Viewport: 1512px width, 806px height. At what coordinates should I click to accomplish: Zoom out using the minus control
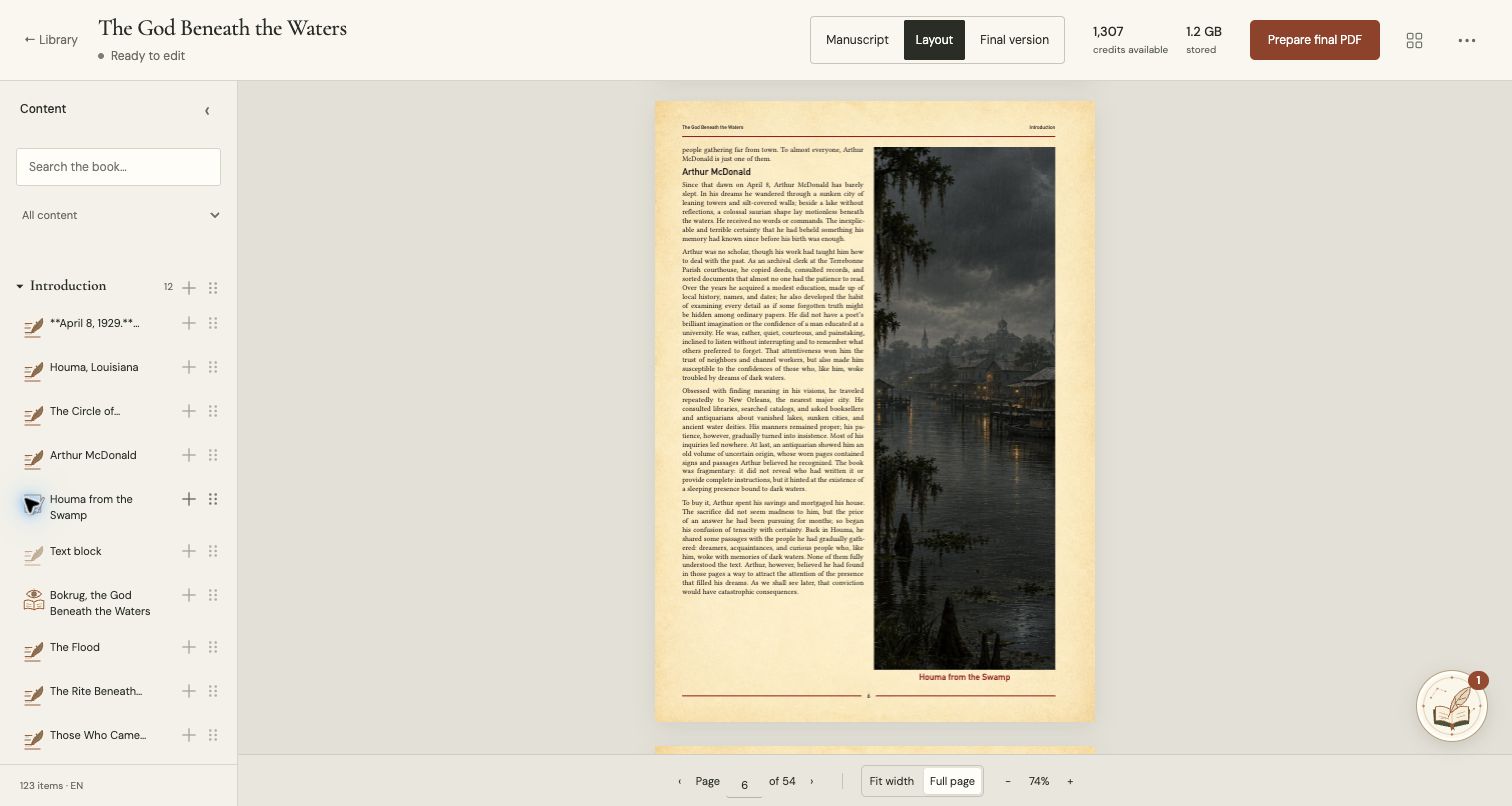point(1007,781)
